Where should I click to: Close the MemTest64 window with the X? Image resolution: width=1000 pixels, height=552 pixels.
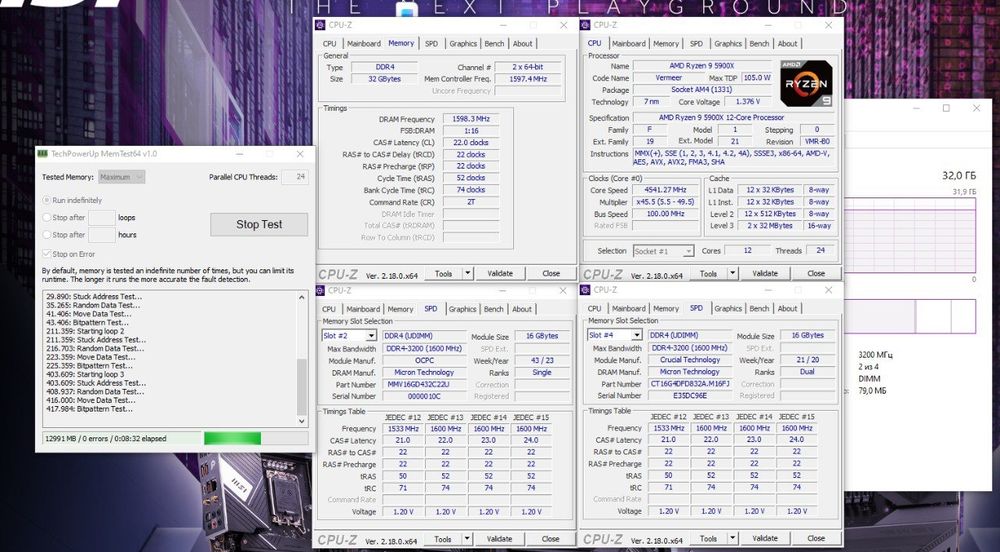(x=300, y=154)
